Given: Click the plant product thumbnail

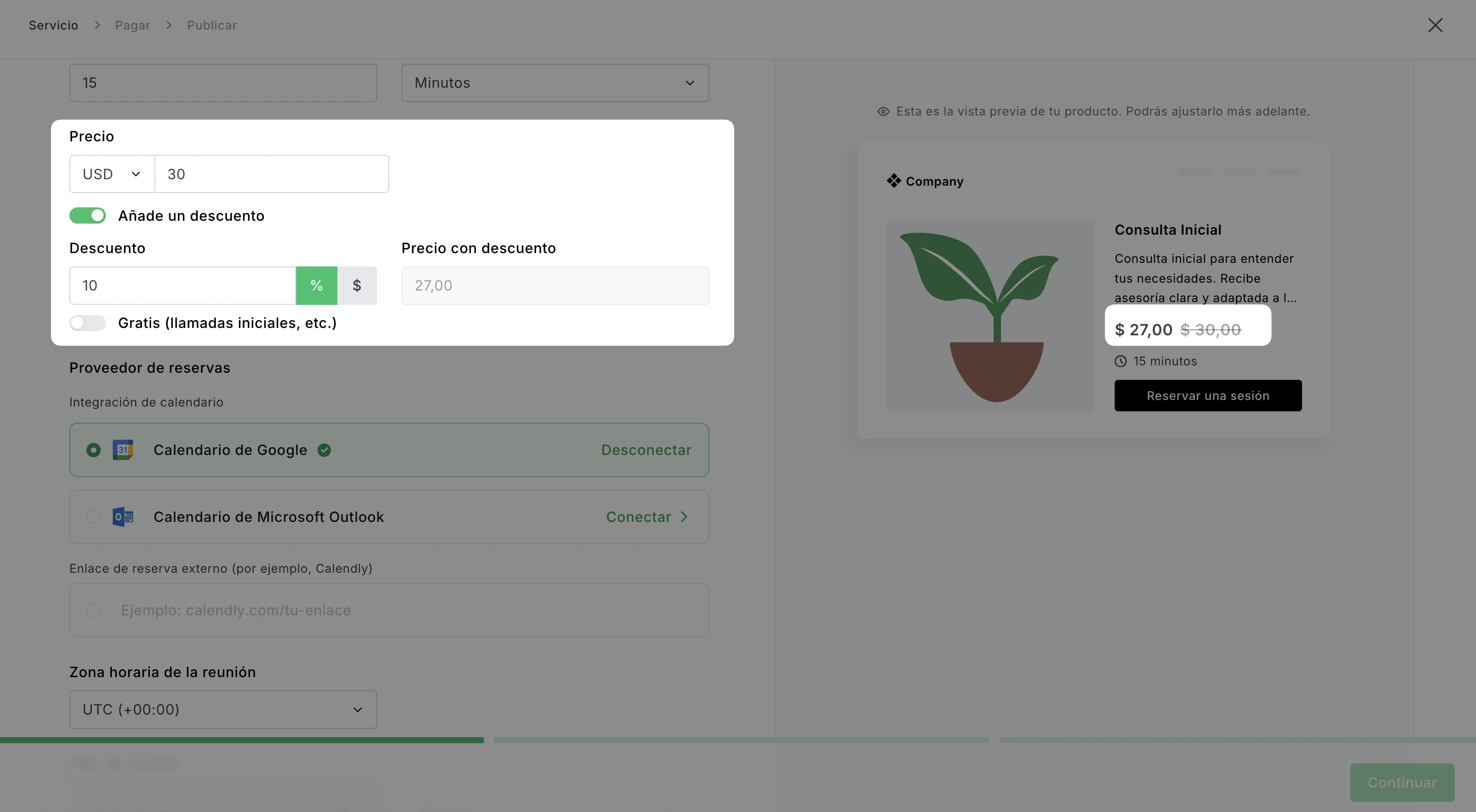Looking at the screenshot, I should click(x=989, y=316).
